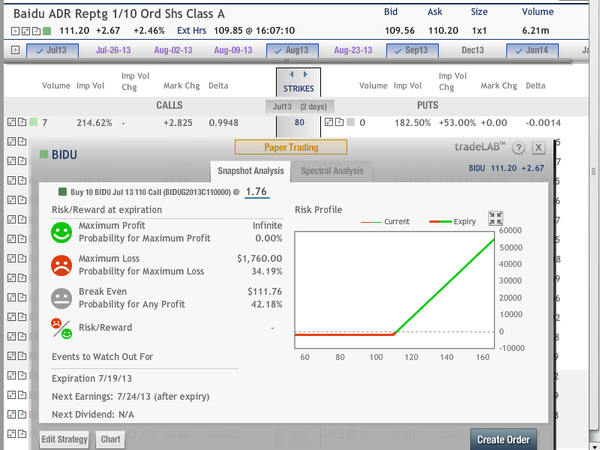Click the third small icon before the 111.20 quote
600x450 pixels.
point(36,31)
